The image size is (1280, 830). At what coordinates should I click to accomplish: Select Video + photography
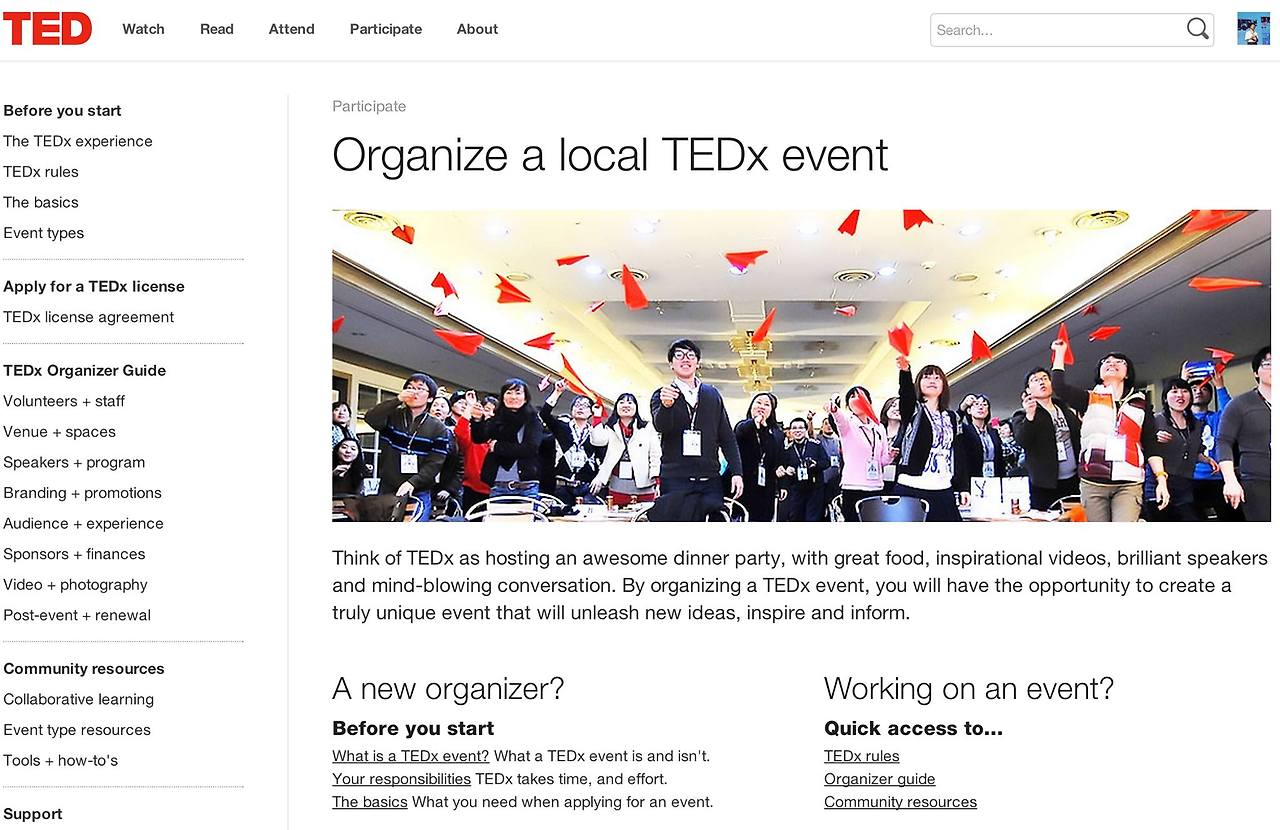(x=75, y=585)
